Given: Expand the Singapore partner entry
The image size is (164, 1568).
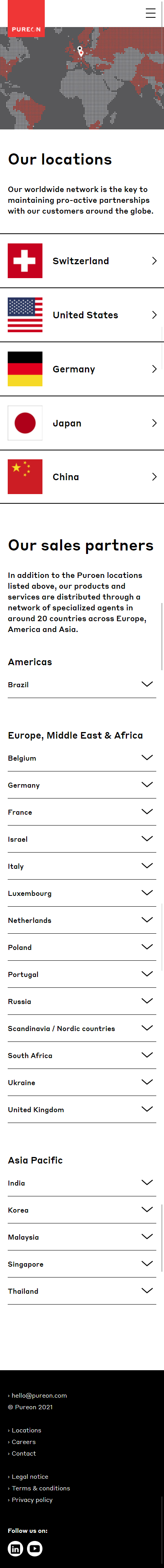Looking at the screenshot, I should [x=82, y=1264].
